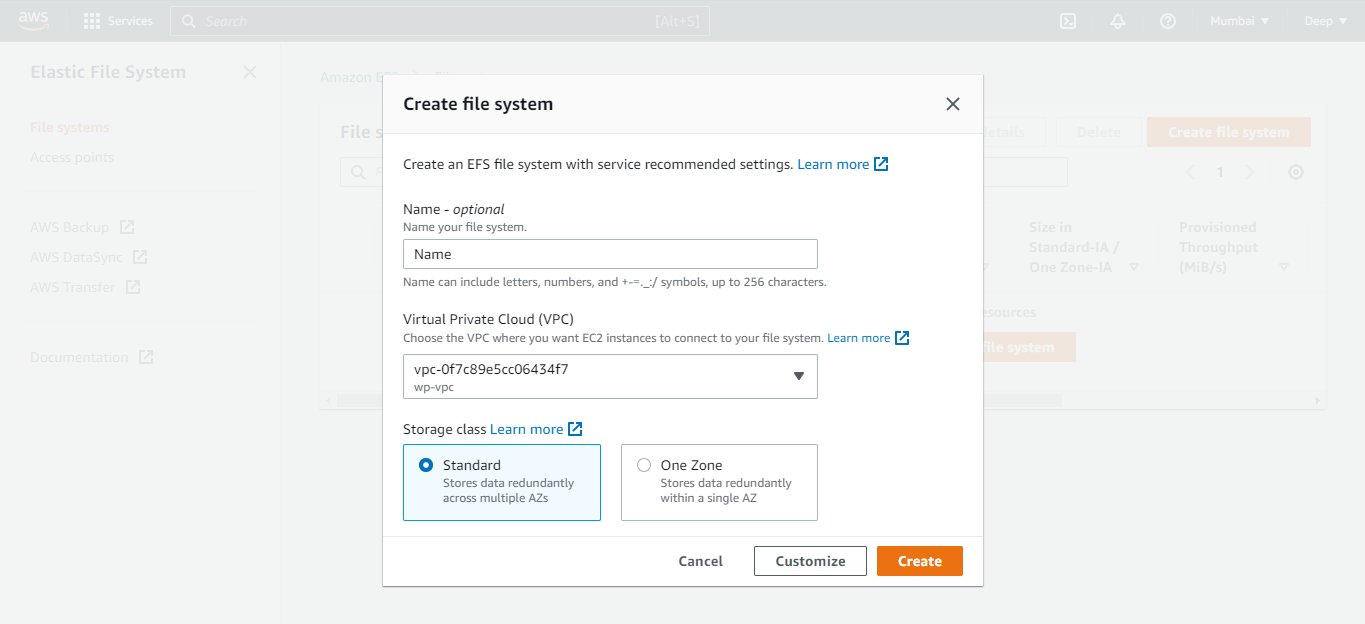Select the Standard storage class option

[427, 464]
